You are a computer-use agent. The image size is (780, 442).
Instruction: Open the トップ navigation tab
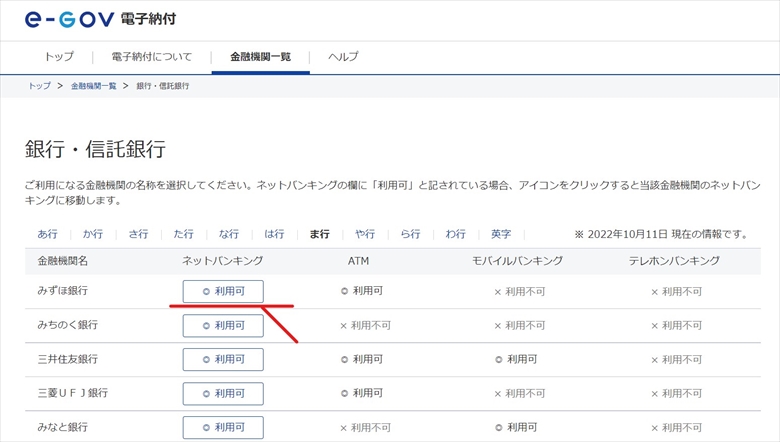click(x=59, y=57)
